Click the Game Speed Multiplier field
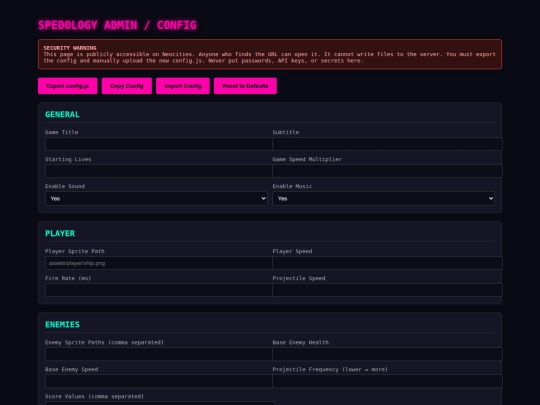Image resolution: width=540 pixels, height=405 pixels. tap(387, 171)
